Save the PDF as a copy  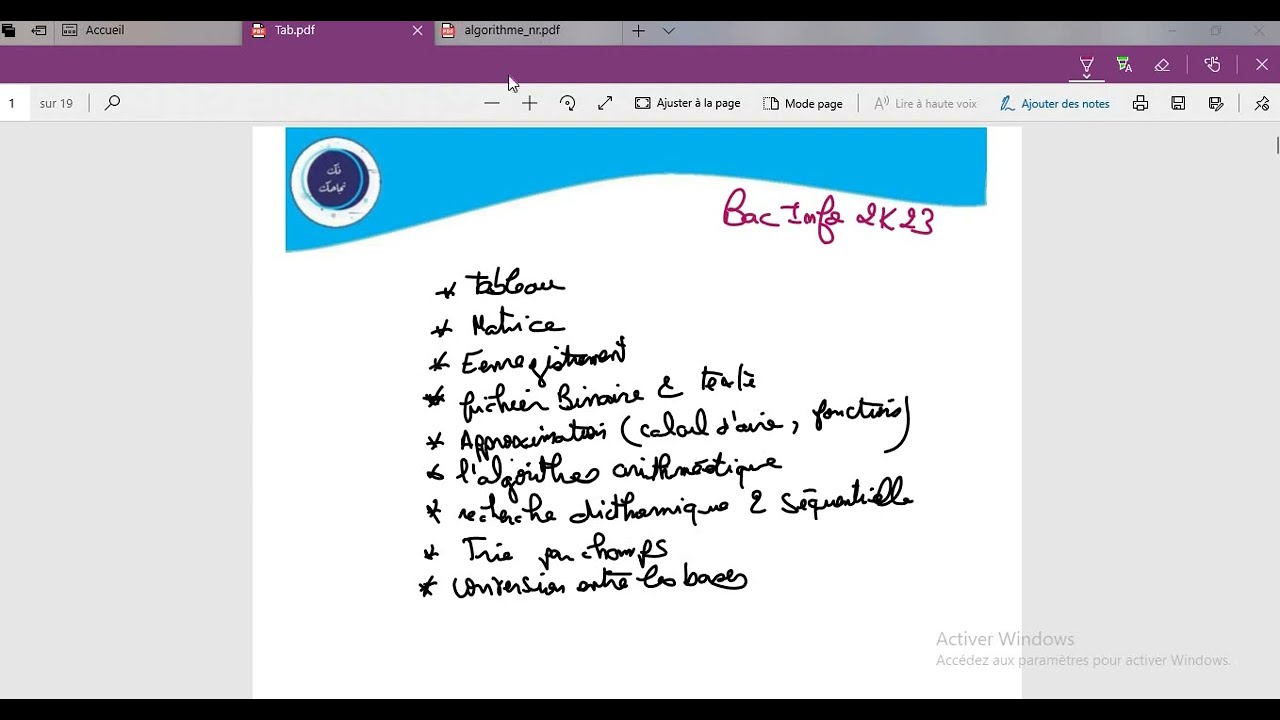click(1216, 103)
